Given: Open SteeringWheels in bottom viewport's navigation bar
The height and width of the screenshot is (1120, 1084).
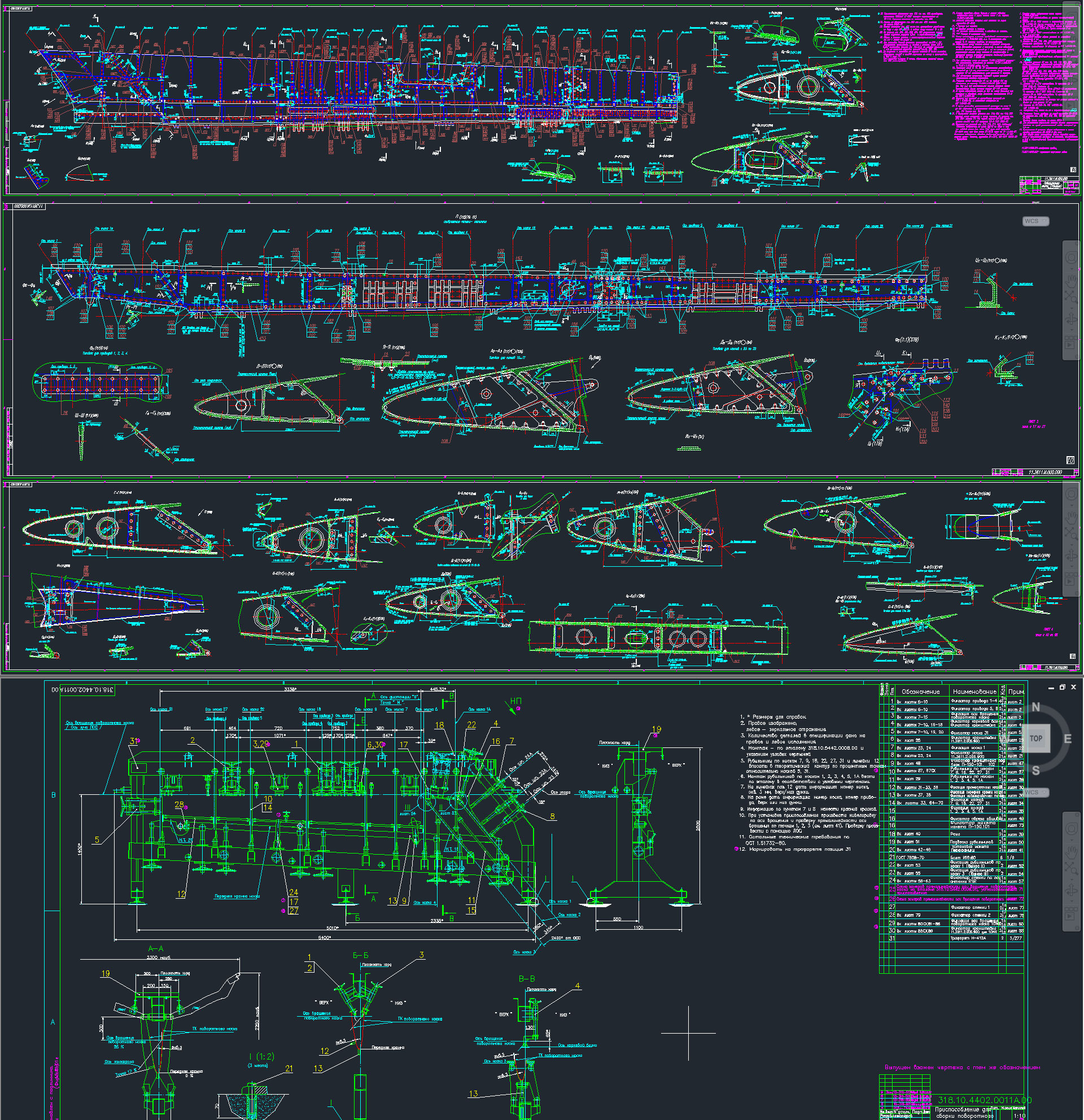Looking at the screenshot, I should tap(1072, 829).
